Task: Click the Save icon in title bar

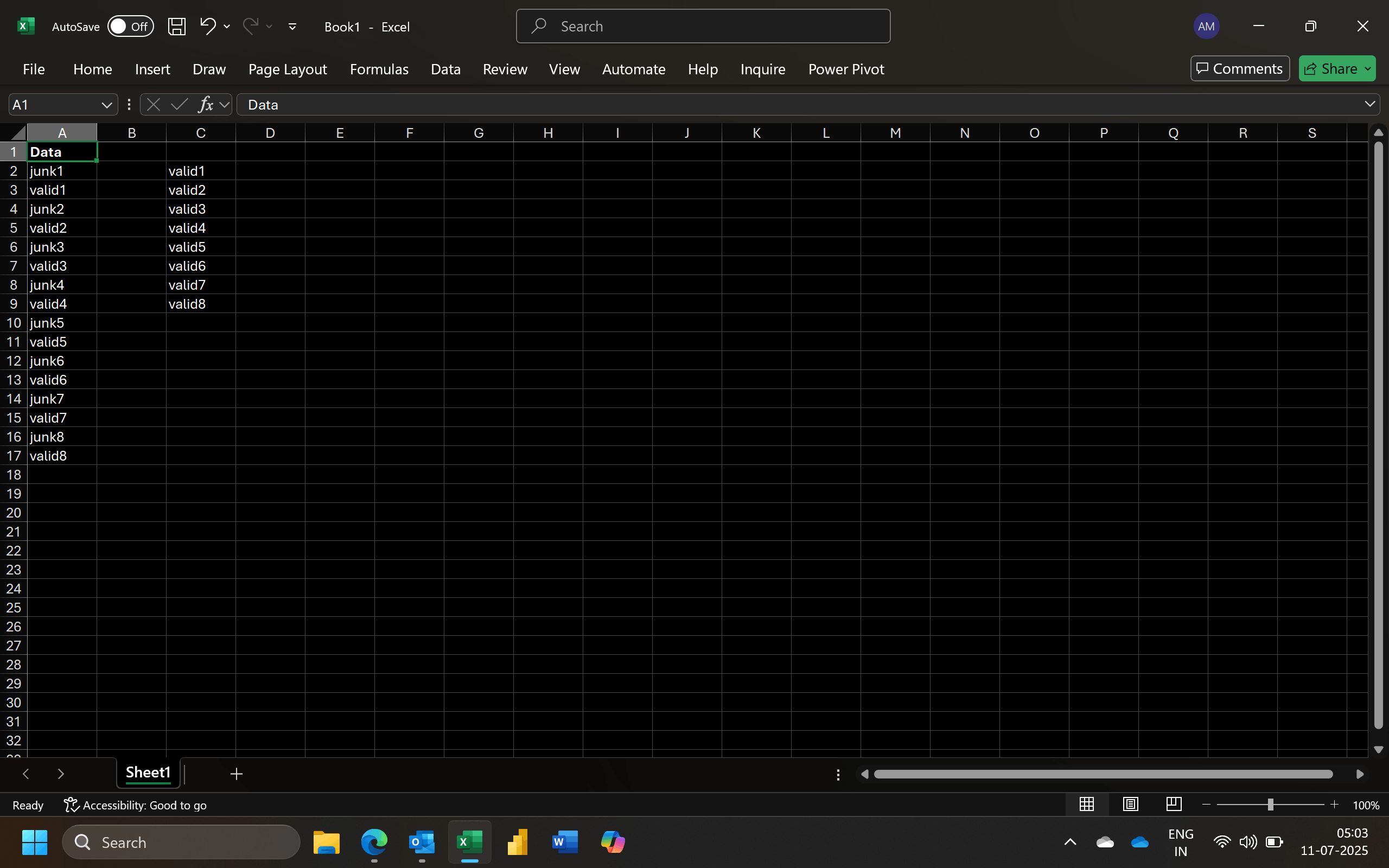Action: 176,27
